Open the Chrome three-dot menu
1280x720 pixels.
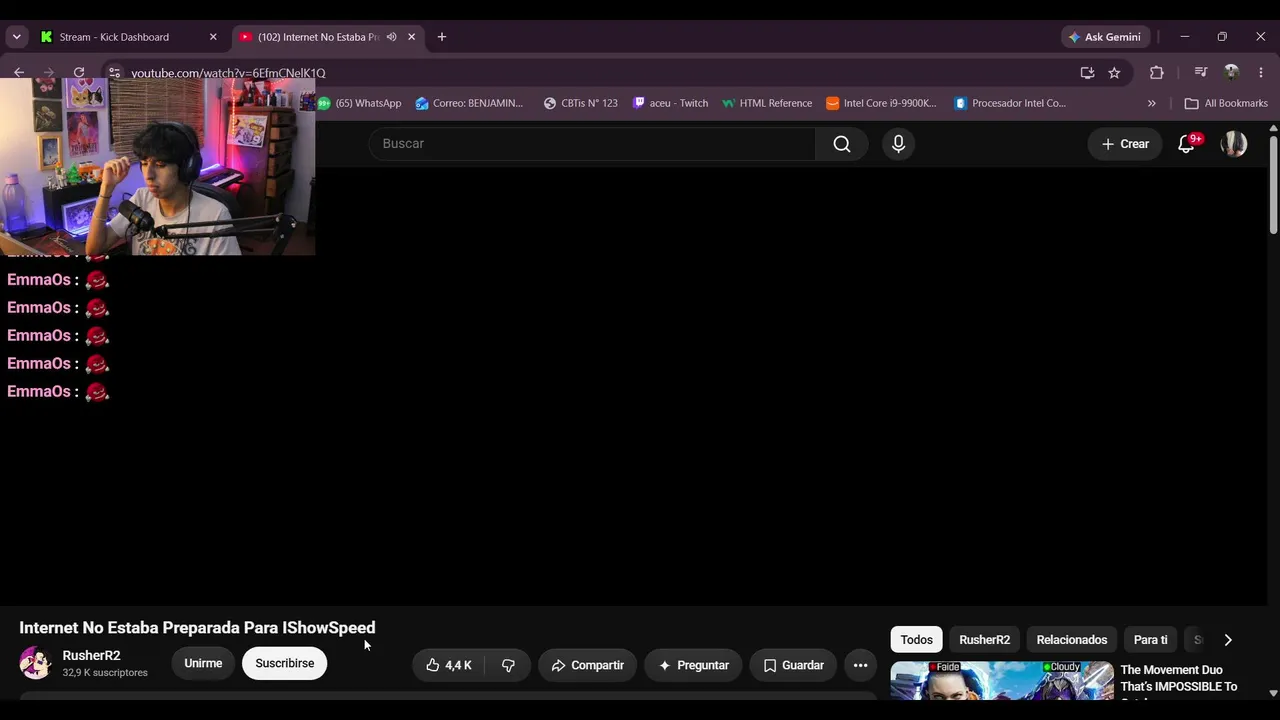[1261, 72]
